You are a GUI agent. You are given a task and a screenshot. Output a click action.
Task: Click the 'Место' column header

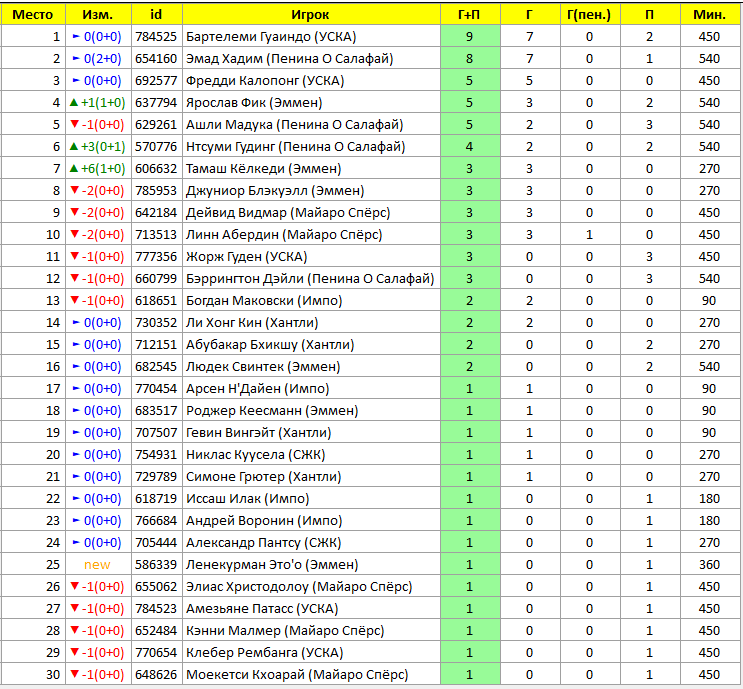click(33, 15)
